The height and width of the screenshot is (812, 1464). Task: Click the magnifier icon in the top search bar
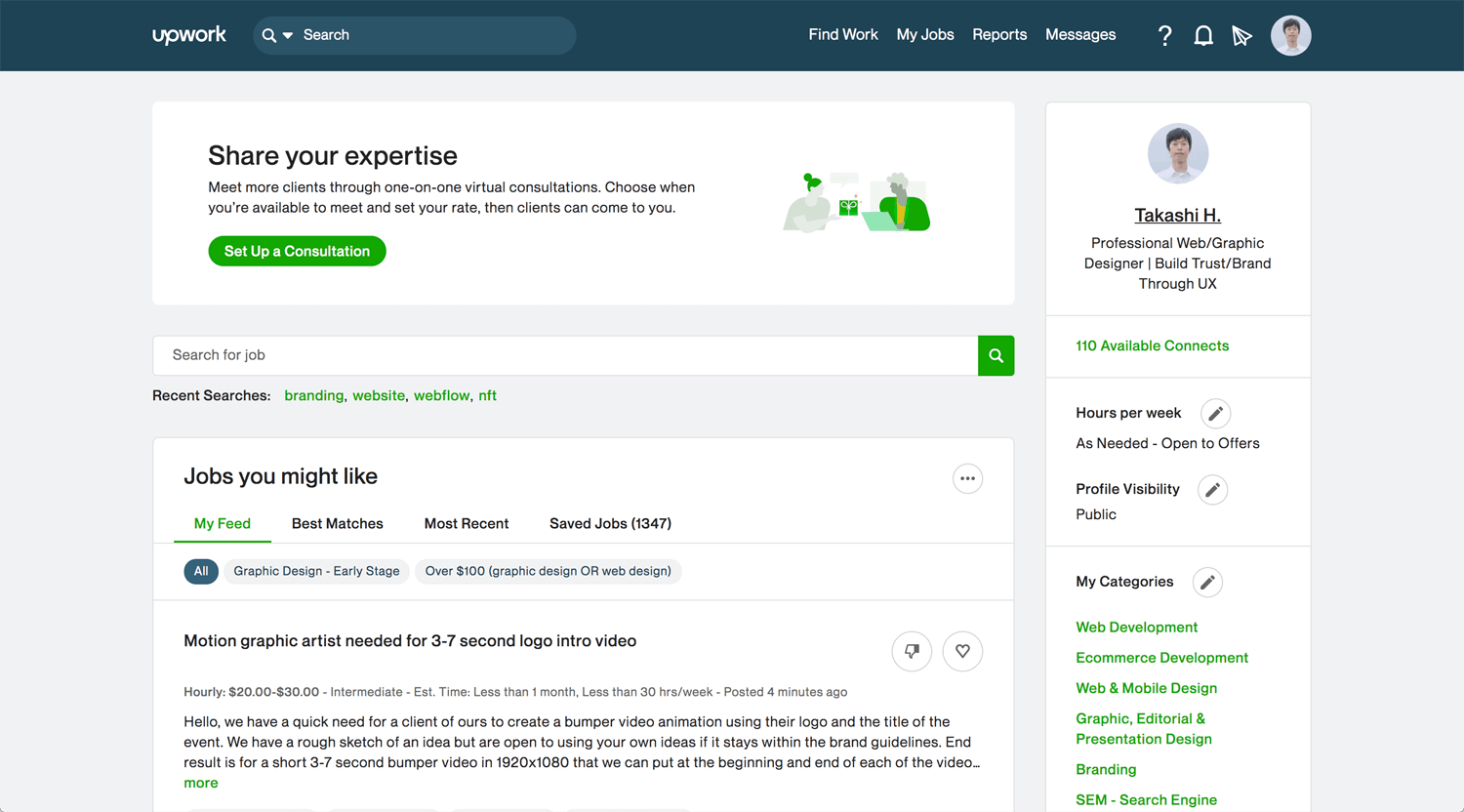pos(269,35)
